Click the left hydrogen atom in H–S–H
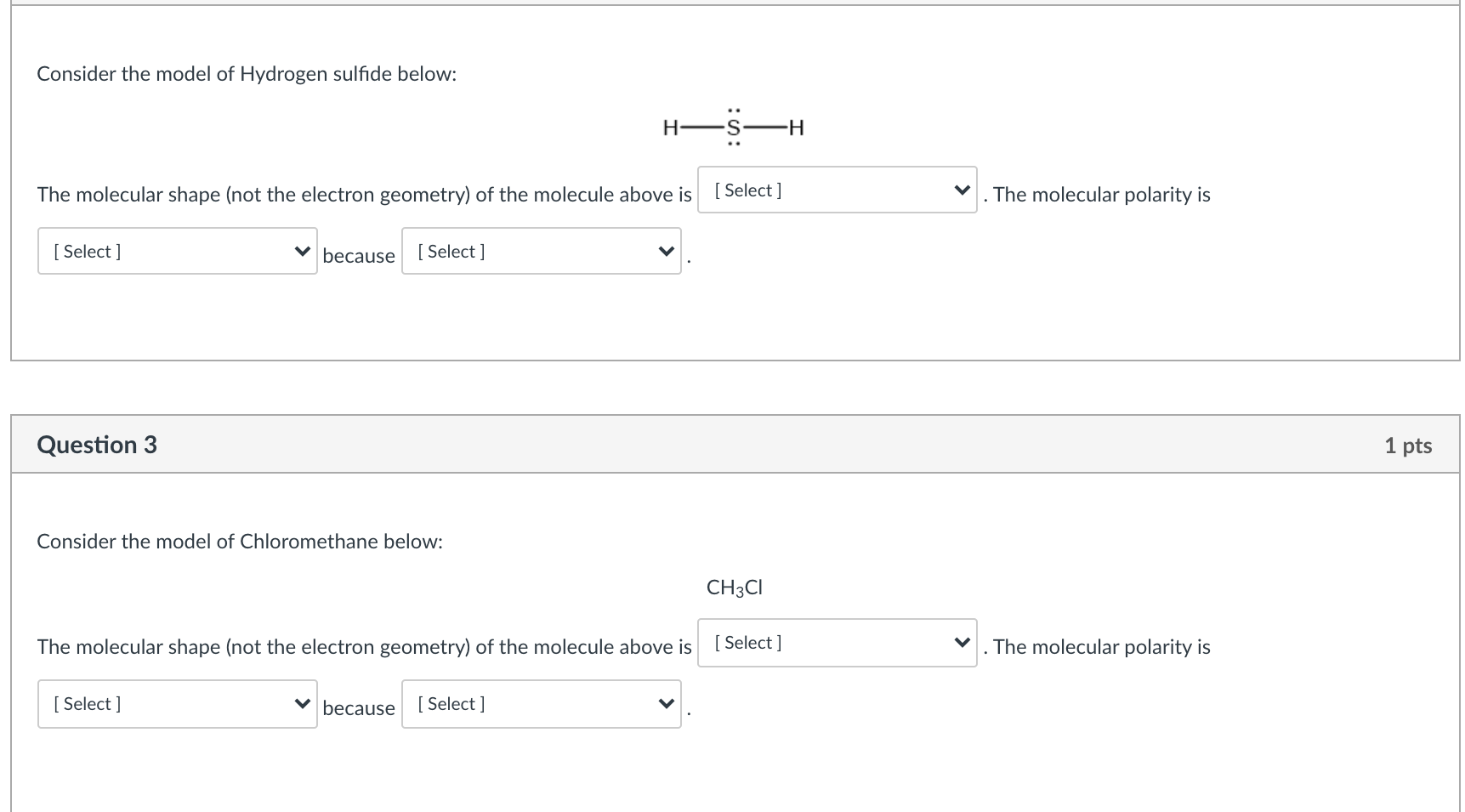The image size is (1465, 812). coord(670,128)
